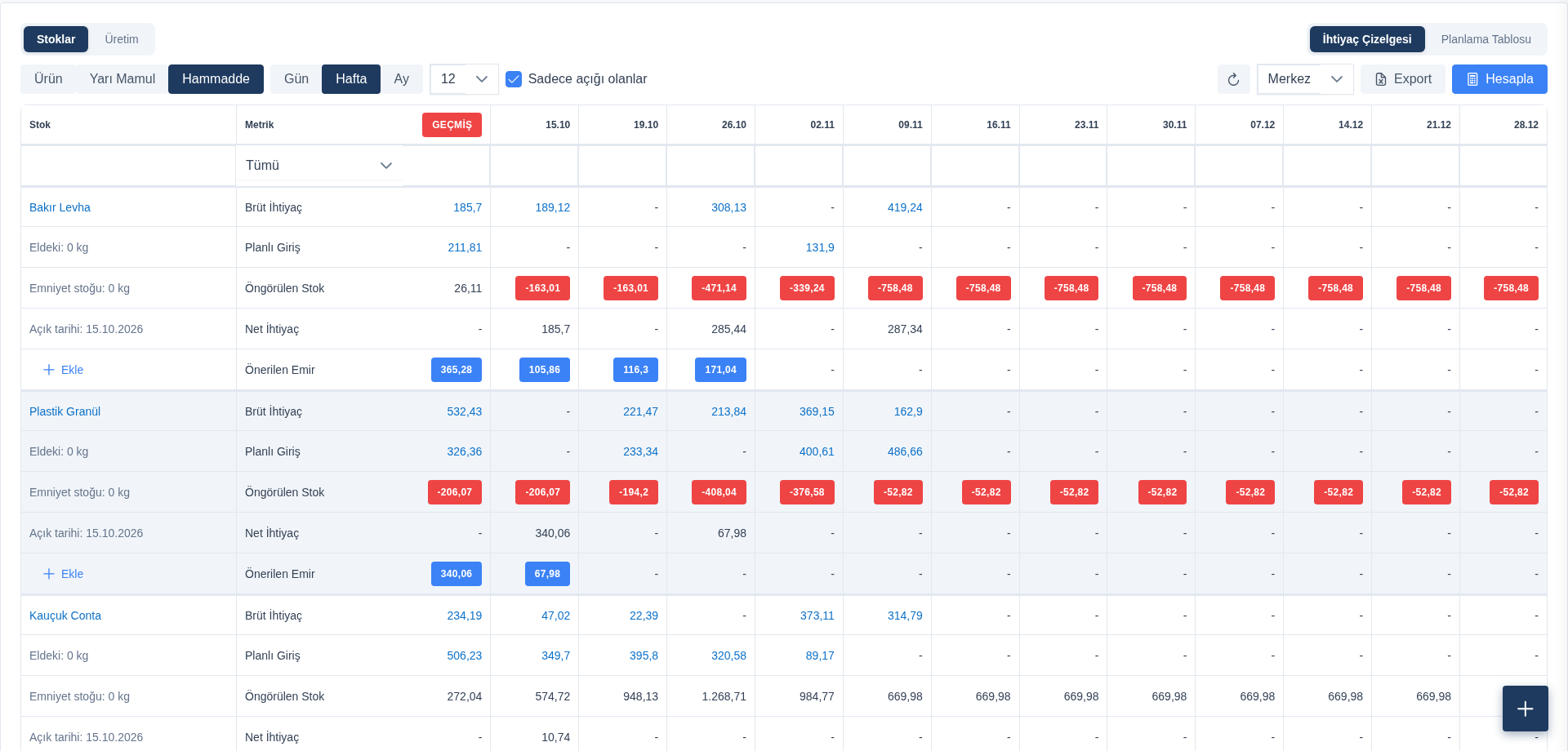Open the period count dropdown showing 12
Screen dimensions: 1568x751
point(464,79)
